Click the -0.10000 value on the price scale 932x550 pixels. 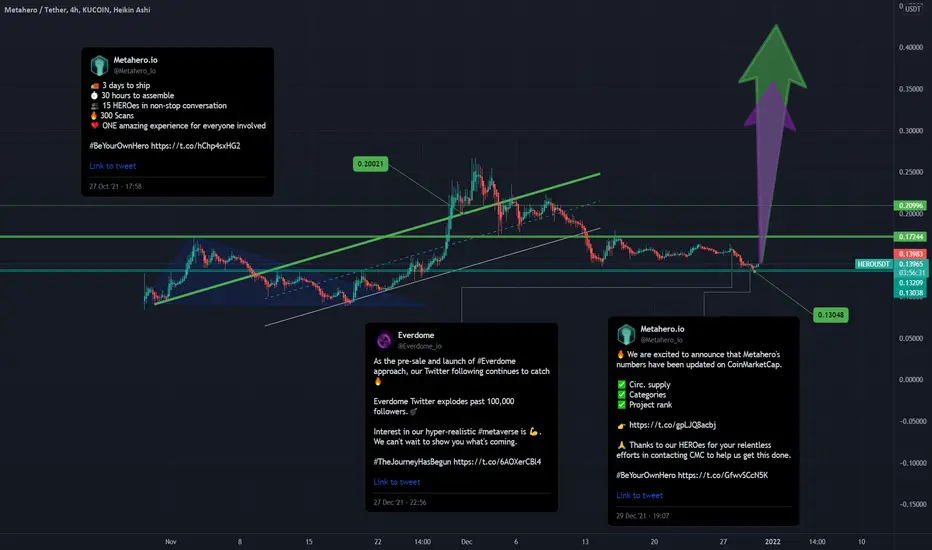coord(912,463)
